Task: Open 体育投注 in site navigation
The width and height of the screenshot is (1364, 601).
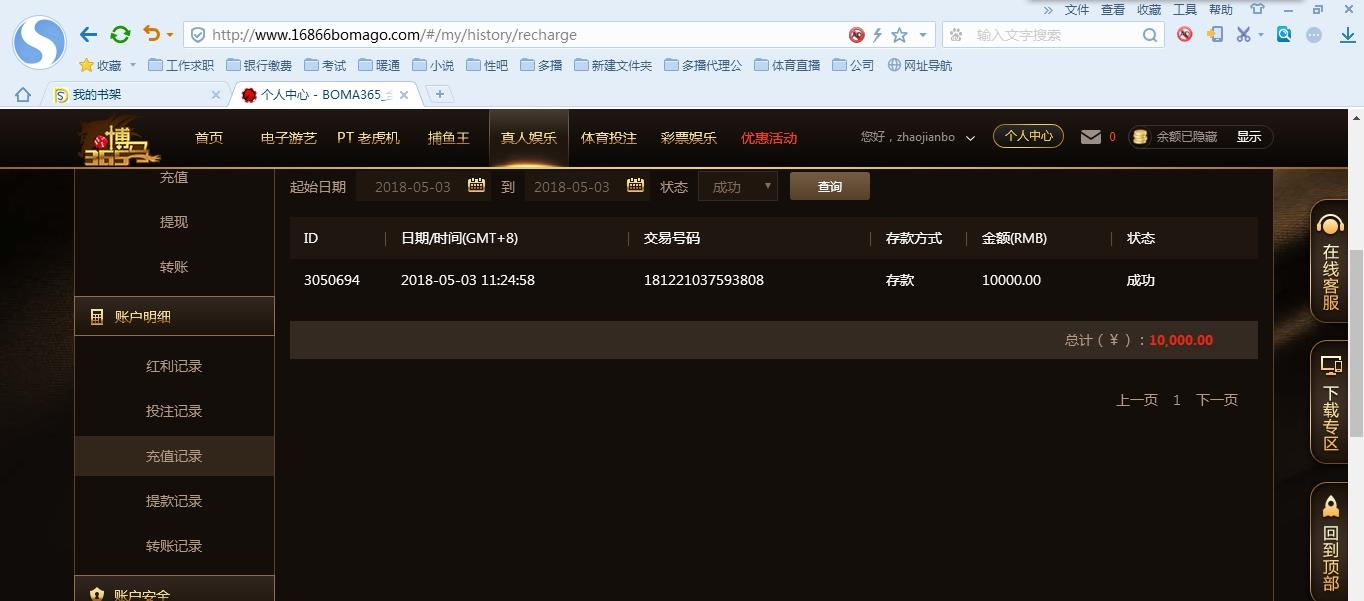Action: 608,138
